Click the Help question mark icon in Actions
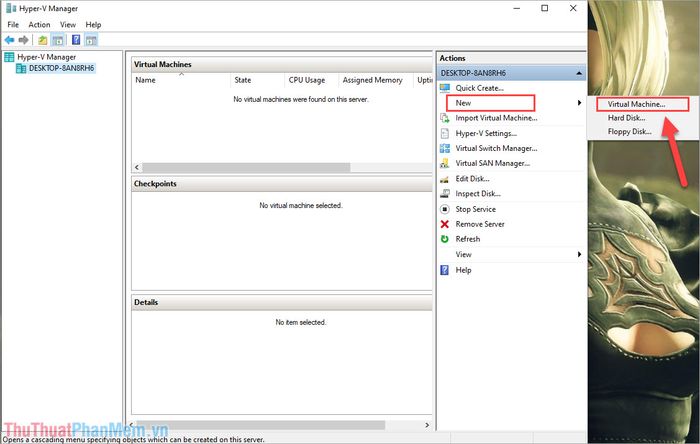Image resolution: width=700 pixels, height=444 pixels. coord(445,270)
